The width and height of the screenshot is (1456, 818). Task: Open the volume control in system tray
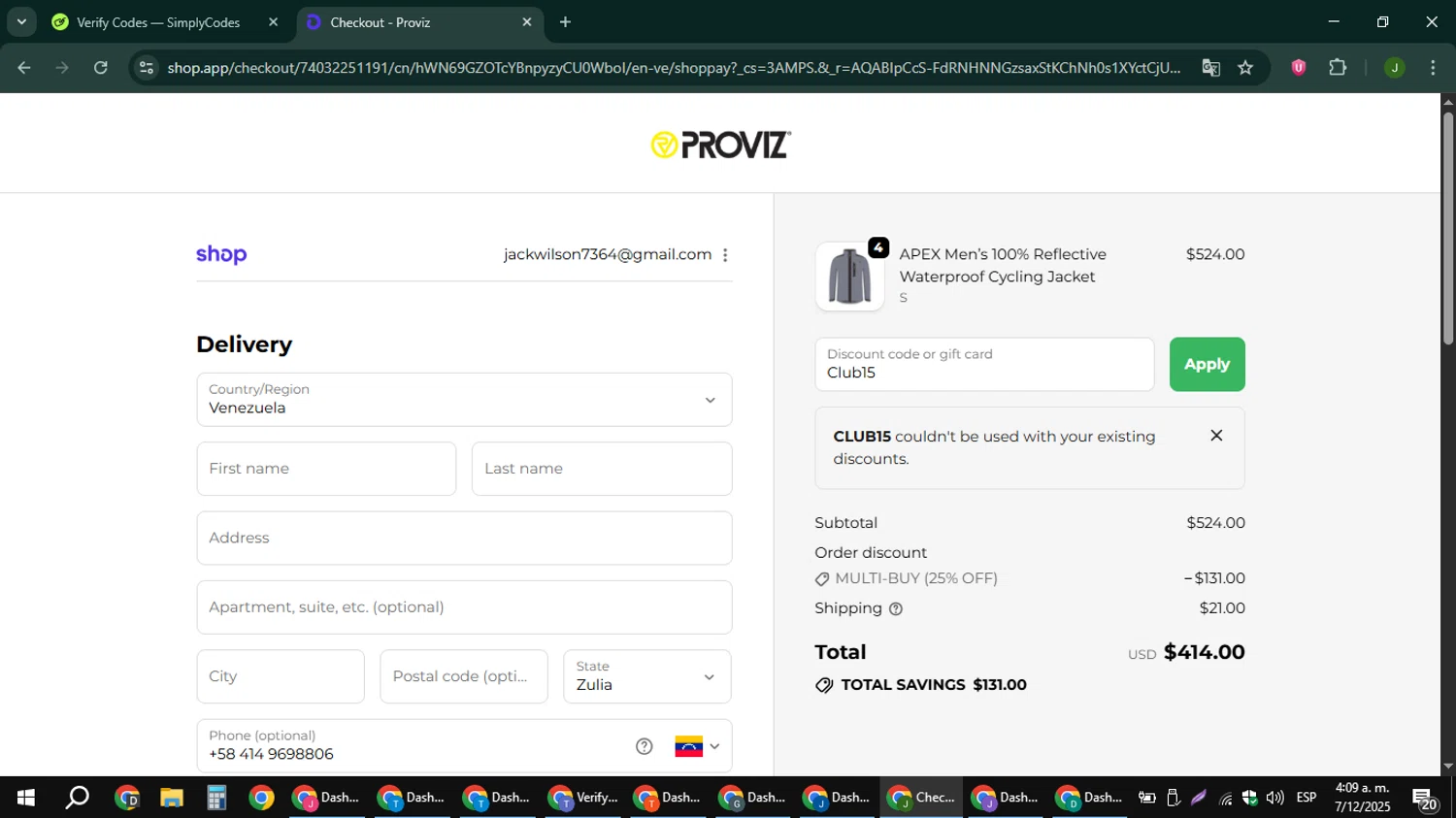[x=1274, y=798]
